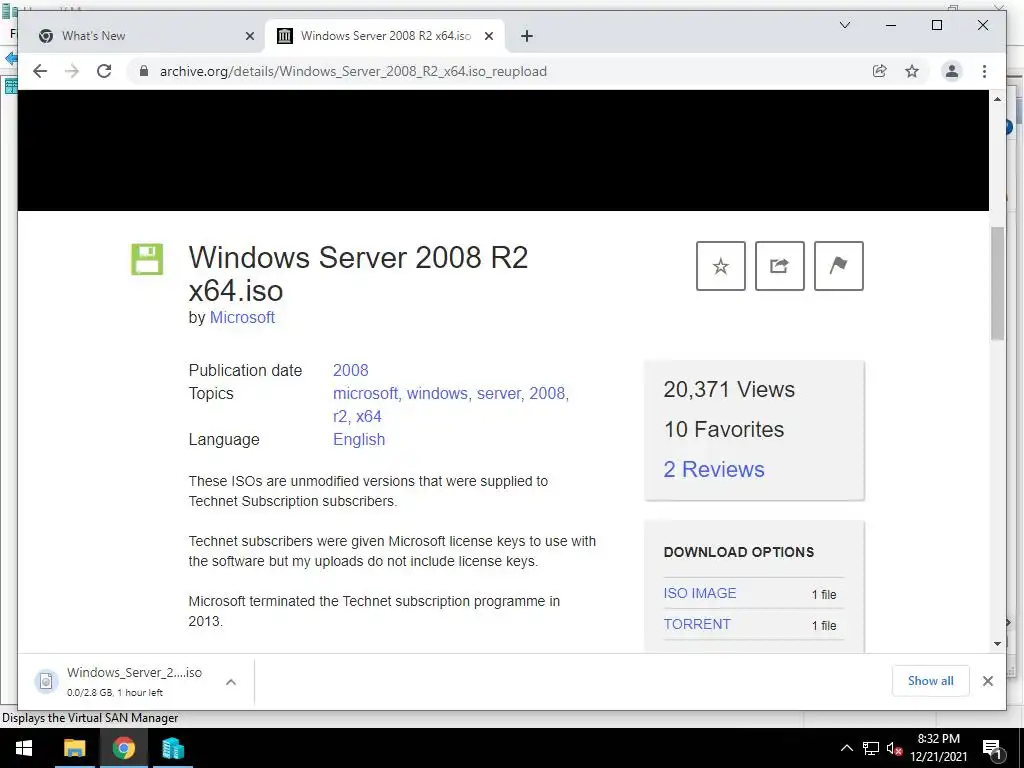Click the vertical scrollbar thumb

click(997, 283)
